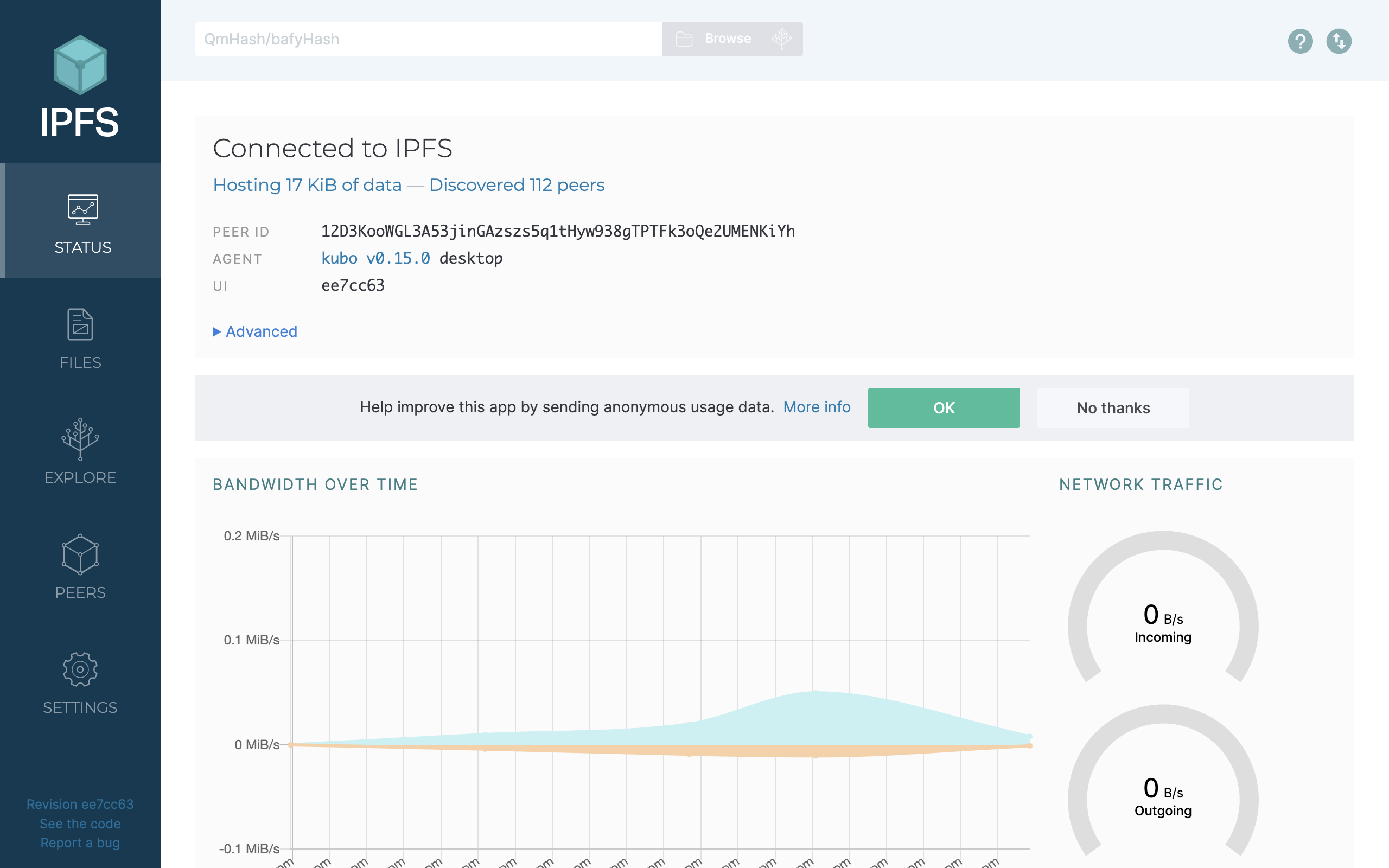Click the Report a bug link
This screenshot has width=1389, height=868.
point(80,843)
